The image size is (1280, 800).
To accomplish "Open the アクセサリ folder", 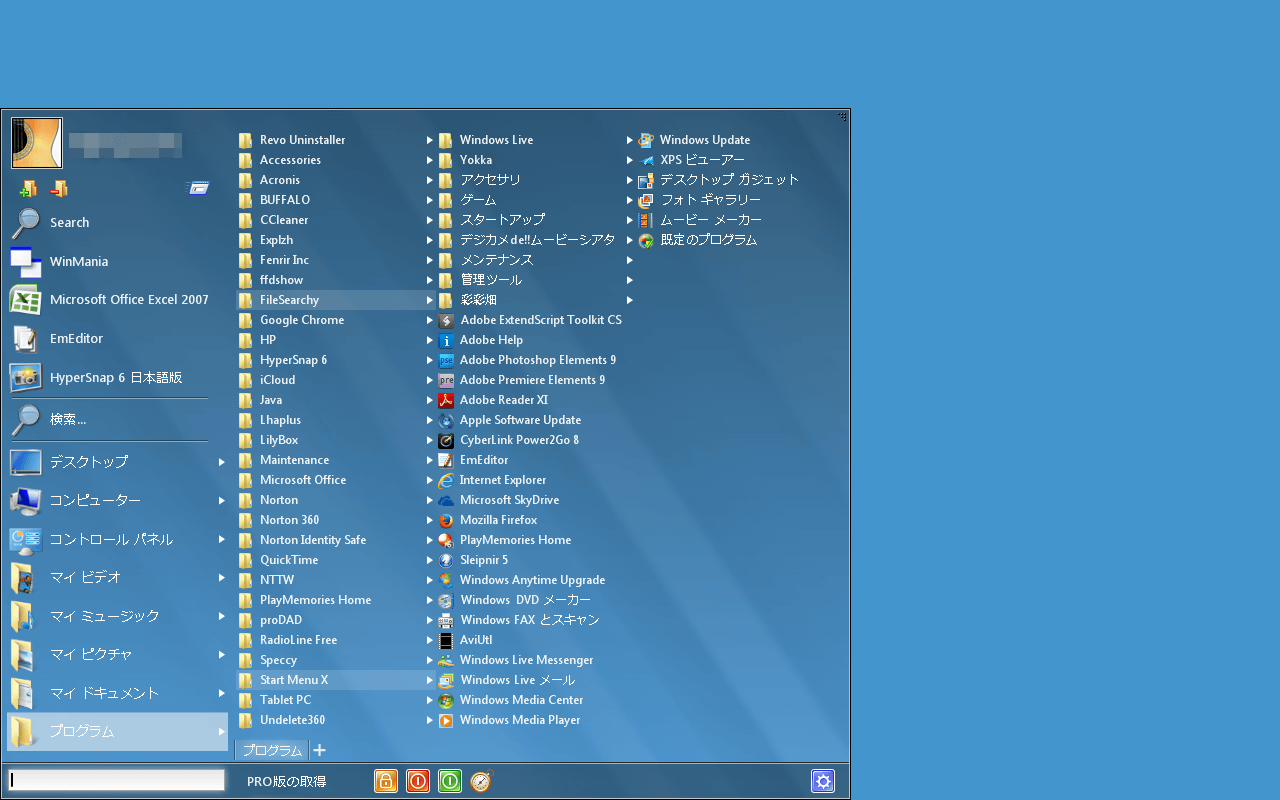I will (480, 180).
